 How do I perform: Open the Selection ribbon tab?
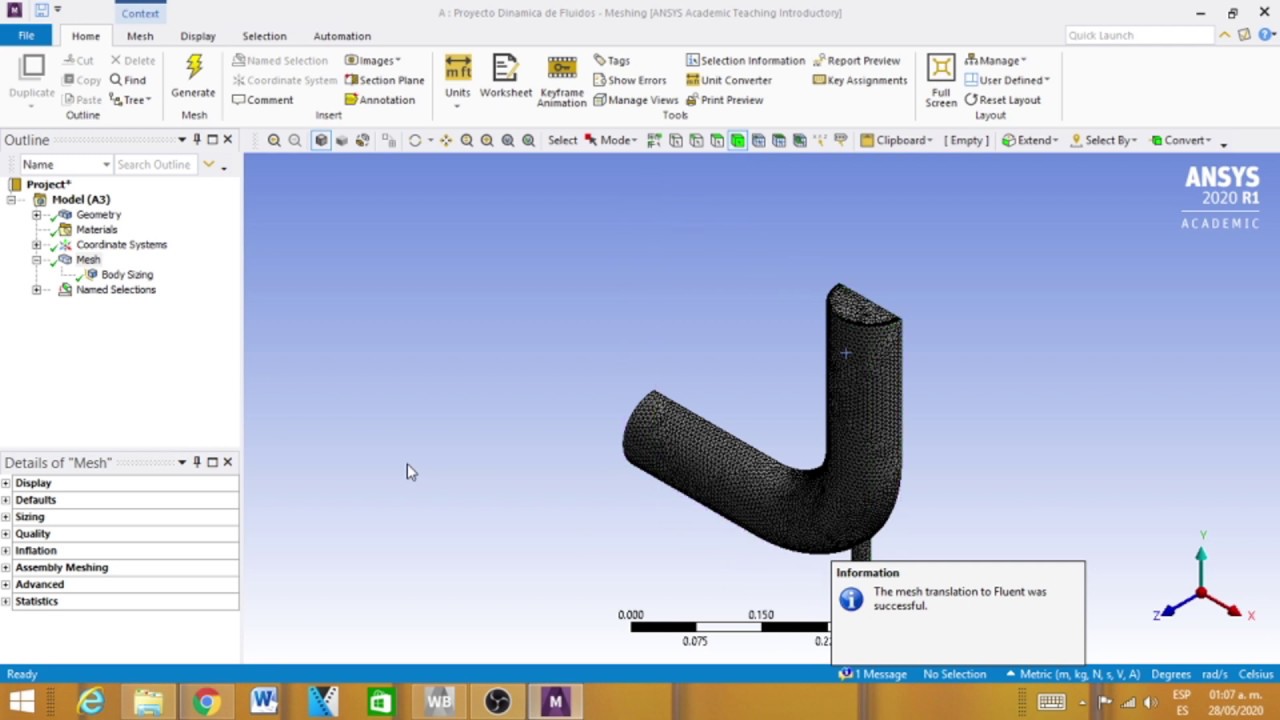point(264,36)
